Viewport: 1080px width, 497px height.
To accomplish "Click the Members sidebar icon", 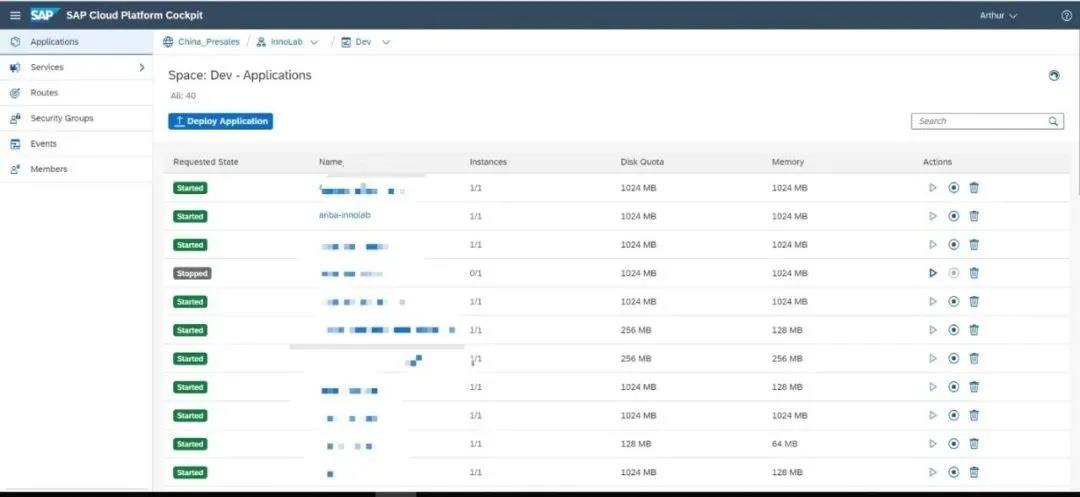I will click(15, 169).
